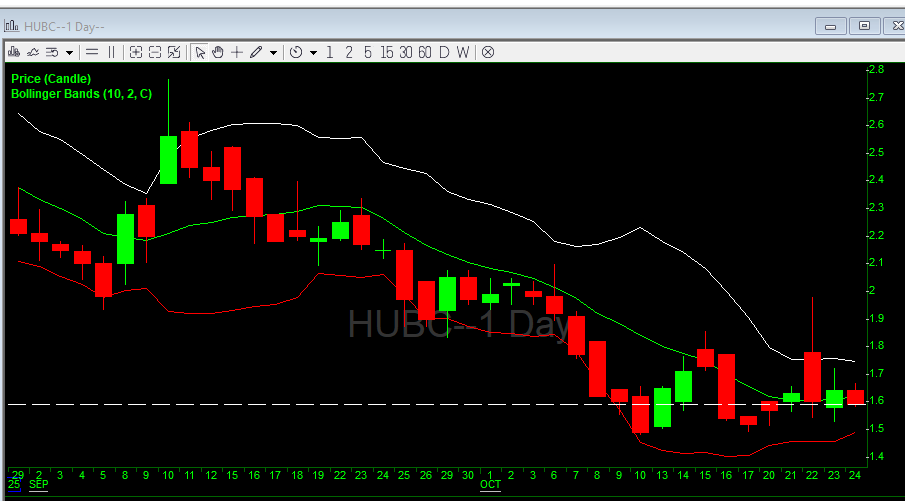Viewport: 905px width, 501px height.
Task: Click the fit chart to window icon
Action: coord(175,52)
